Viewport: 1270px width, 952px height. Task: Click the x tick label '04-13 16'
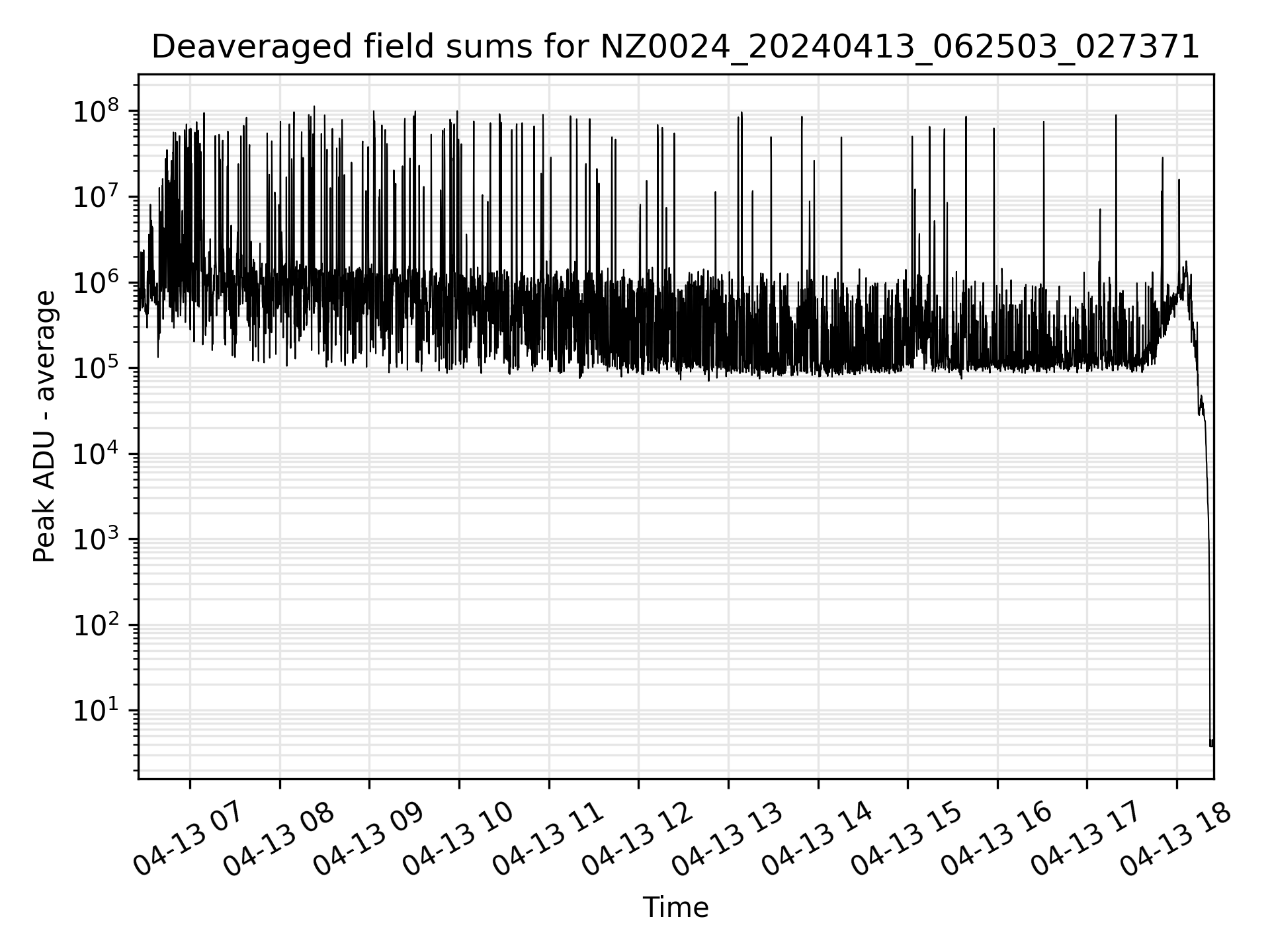[995, 840]
